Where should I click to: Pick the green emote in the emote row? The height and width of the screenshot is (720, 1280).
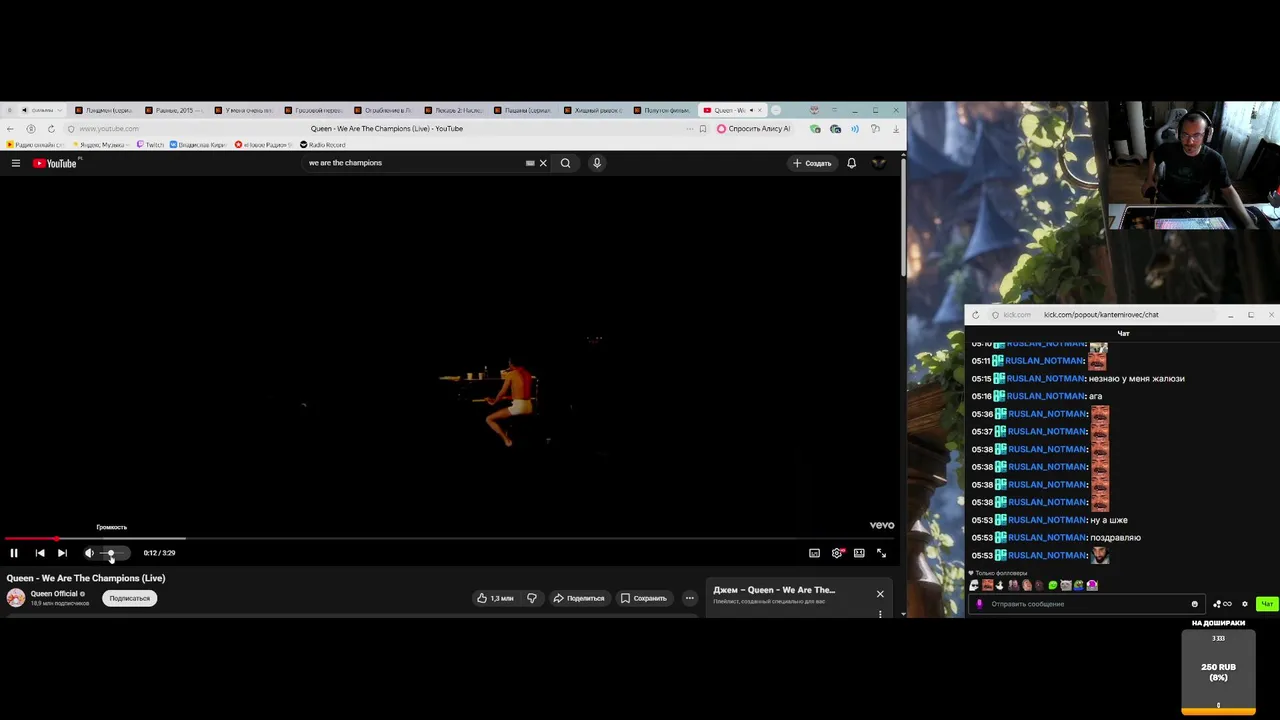pyautogui.click(x=1052, y=585)
